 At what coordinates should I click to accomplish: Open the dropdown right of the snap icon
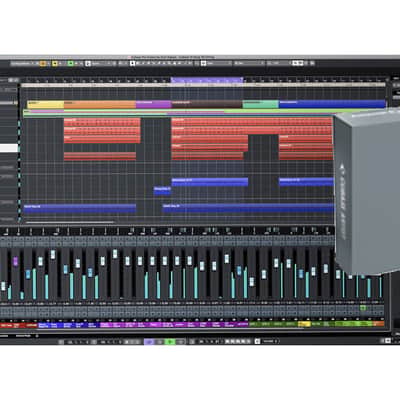coord(219,63)
